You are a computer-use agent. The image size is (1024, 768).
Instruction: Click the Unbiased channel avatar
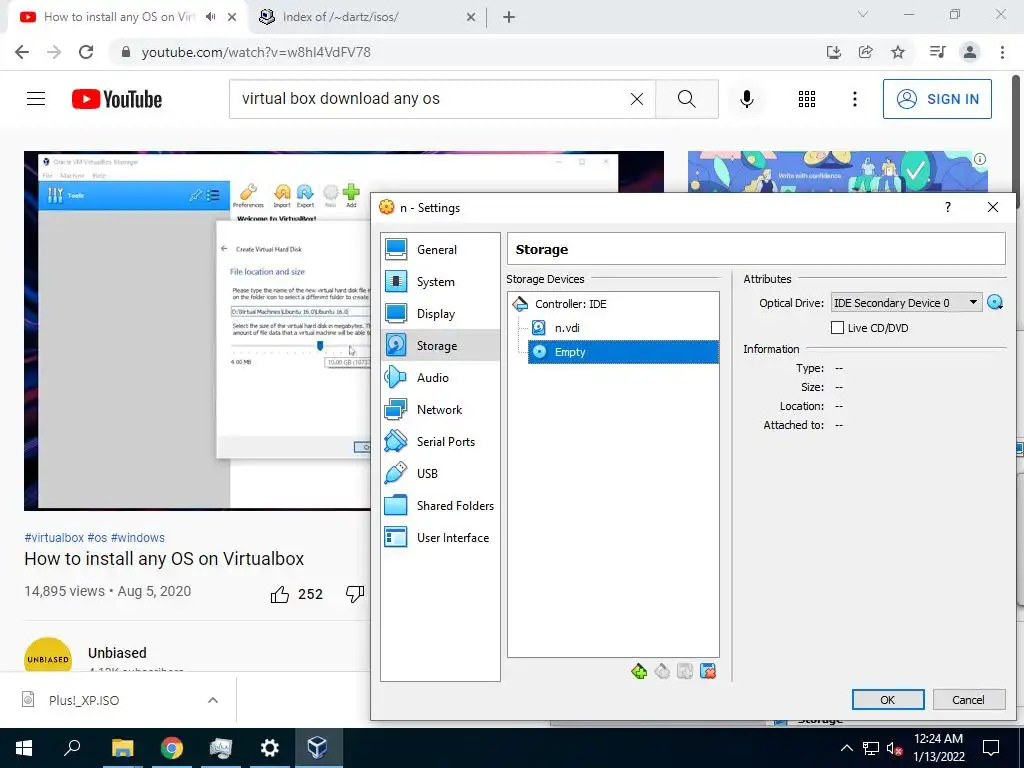(48, 655)
